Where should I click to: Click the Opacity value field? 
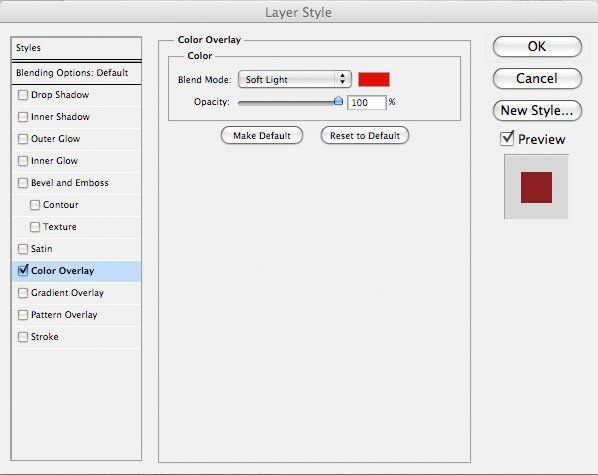click(367, 102)
